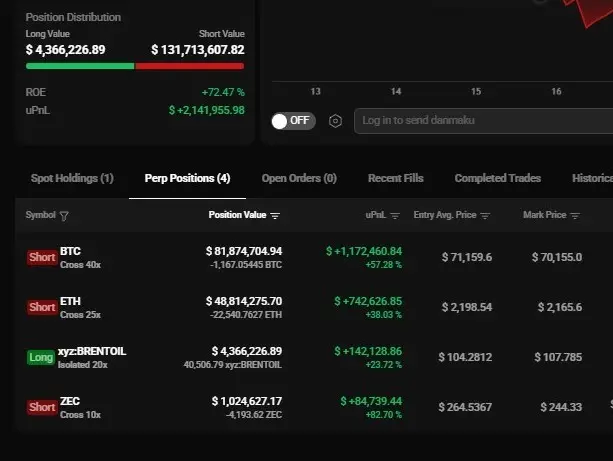Click the ZEC size -4,193.62 ZEC
Image resolution: width=613 pixels, height=461 pixels.
click(x=254, y=415)
